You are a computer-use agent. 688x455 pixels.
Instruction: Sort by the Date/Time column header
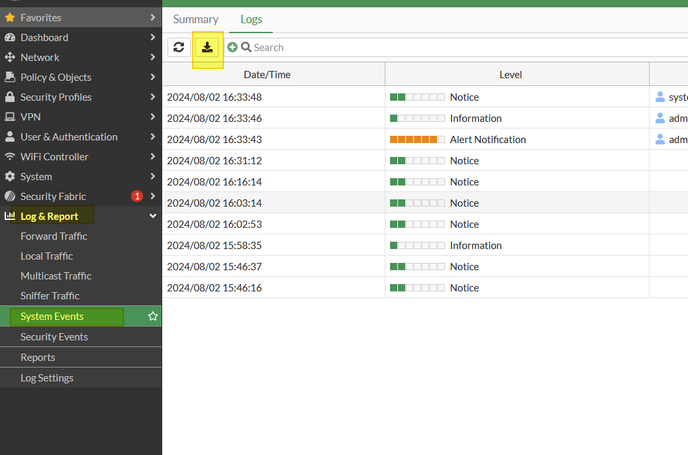click(x=274, y=74)
